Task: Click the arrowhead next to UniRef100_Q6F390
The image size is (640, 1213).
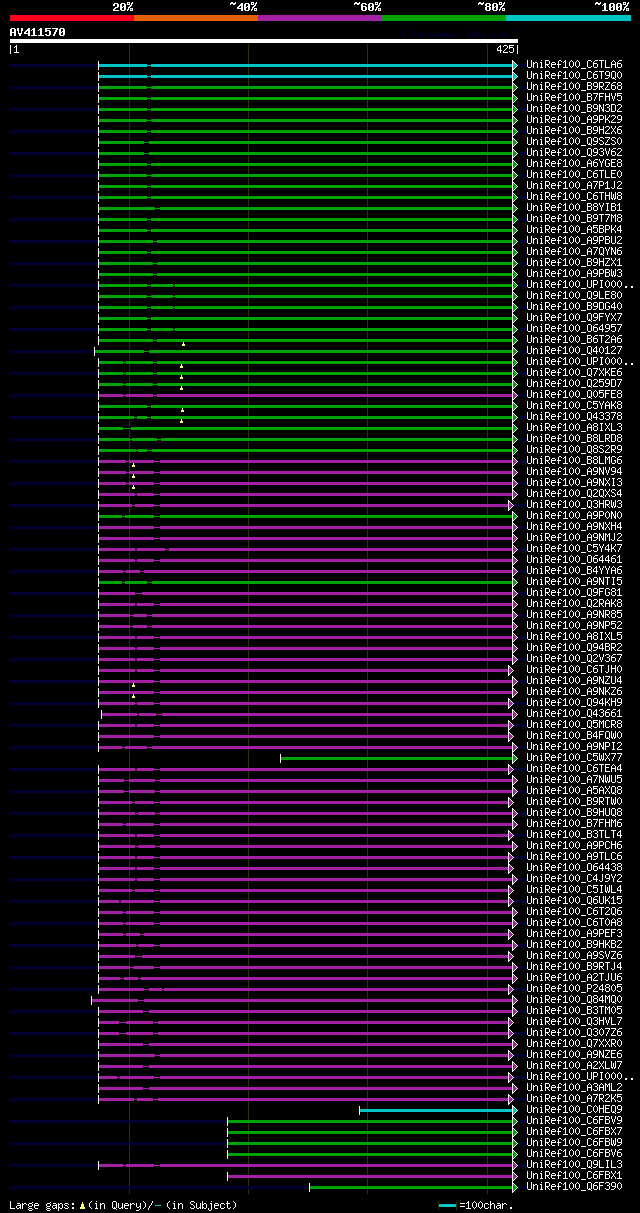Action: (x=515, y=1187)
